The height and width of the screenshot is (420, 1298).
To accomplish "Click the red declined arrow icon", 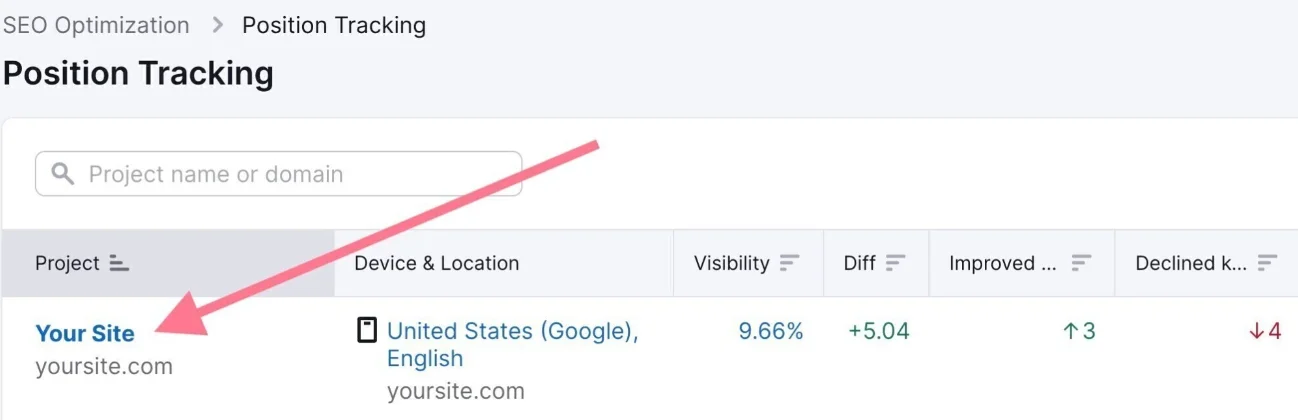I will click(1257, 331).
